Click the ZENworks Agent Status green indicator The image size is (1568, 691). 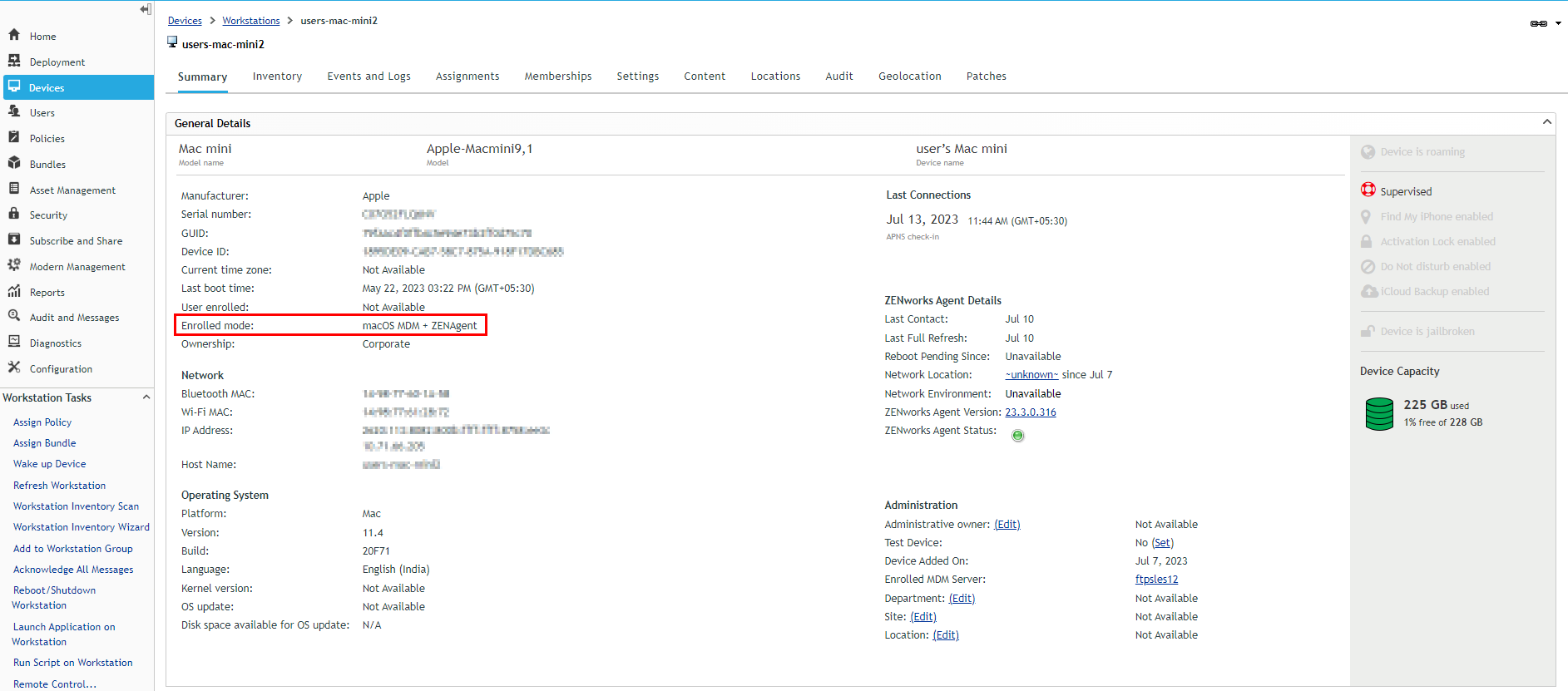[x=1017, y=435]
